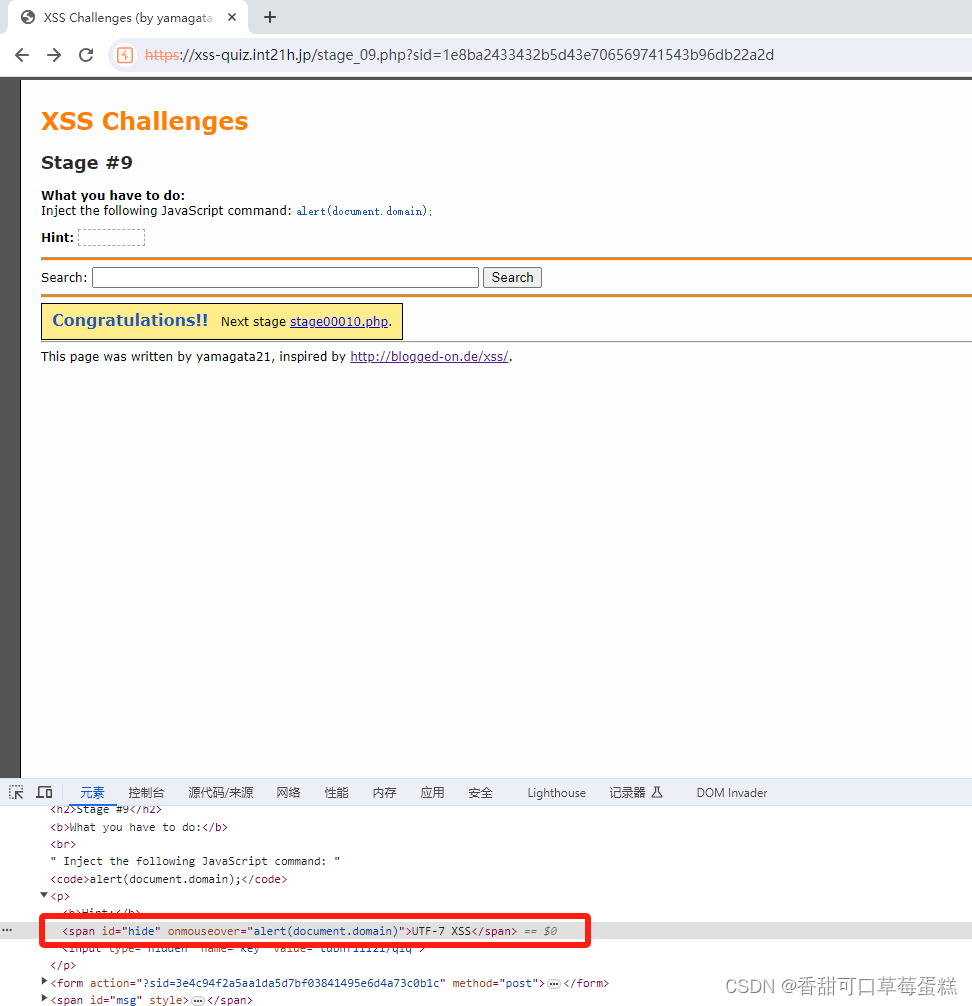Click the browser forward navigation arrow
The image size is (972, 1006).
(x=53, y=55)
